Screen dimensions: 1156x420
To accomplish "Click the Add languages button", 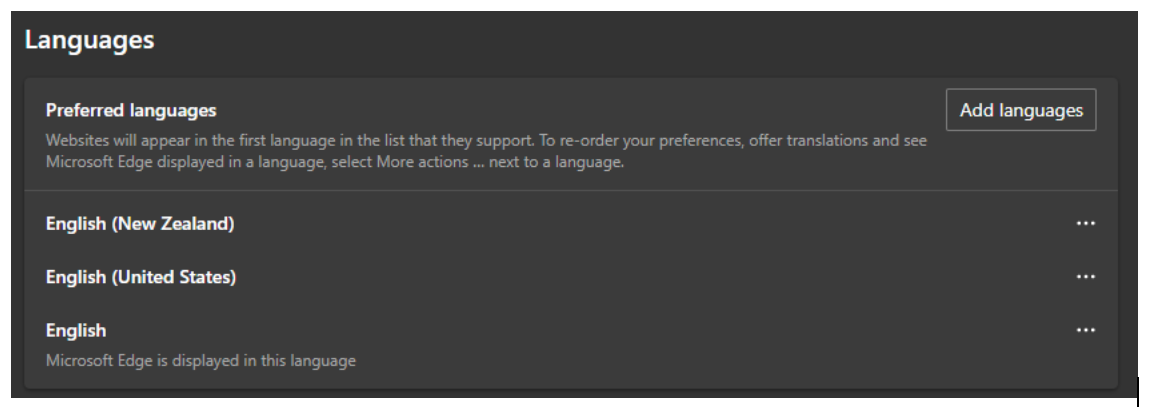I will tap(1021, 110).
